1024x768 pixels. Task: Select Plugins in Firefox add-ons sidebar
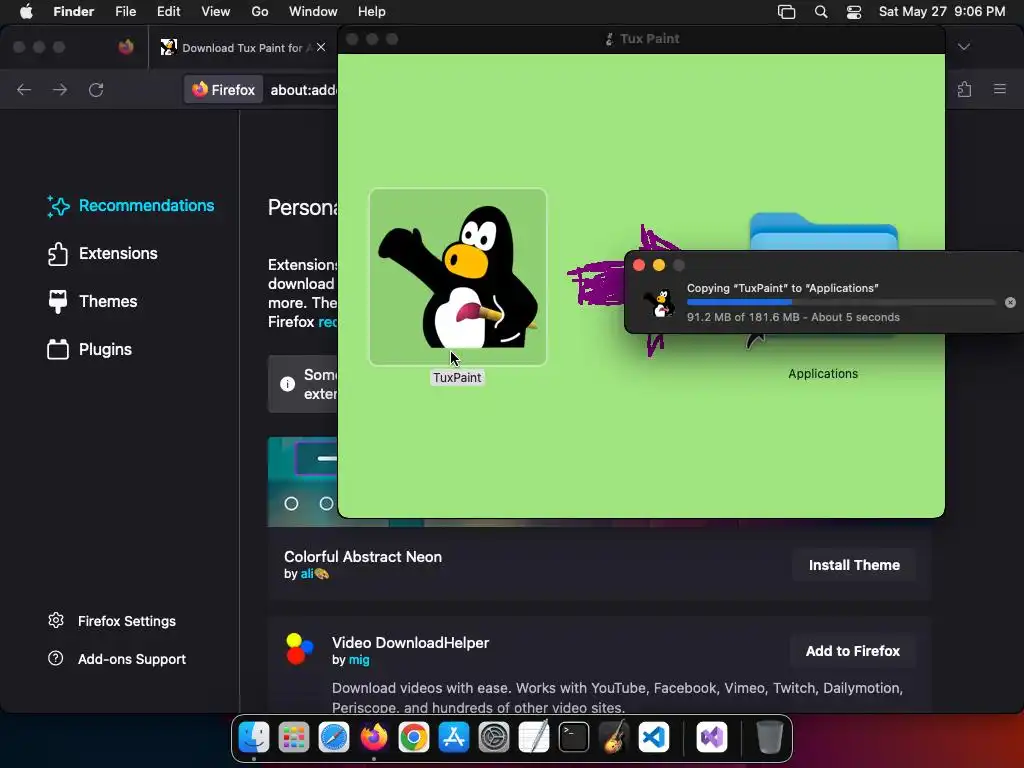tap(89, 349)
